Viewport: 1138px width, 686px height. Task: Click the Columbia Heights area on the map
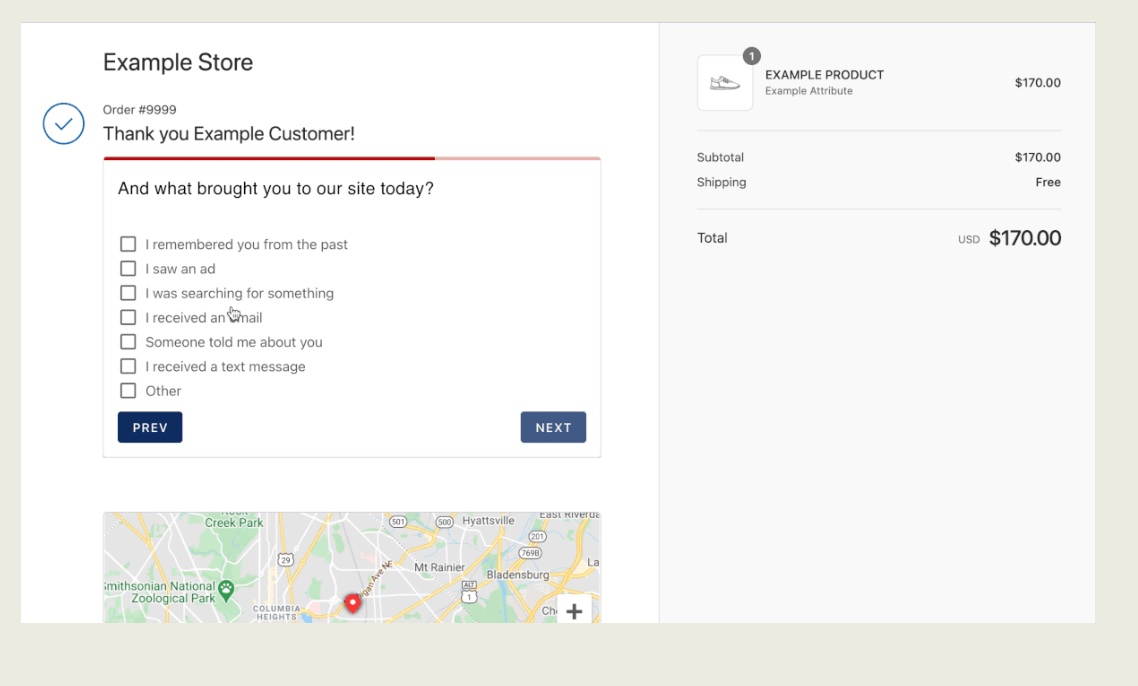277,611
